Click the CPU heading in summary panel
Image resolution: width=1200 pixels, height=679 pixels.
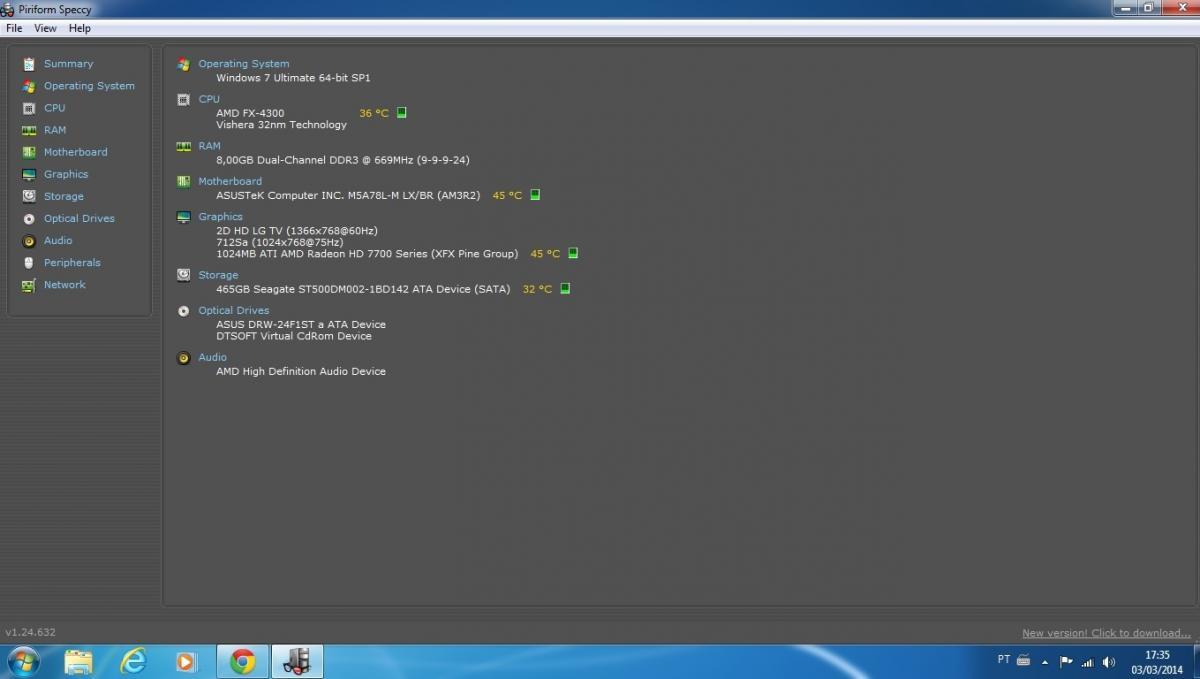tap(209, 99)
